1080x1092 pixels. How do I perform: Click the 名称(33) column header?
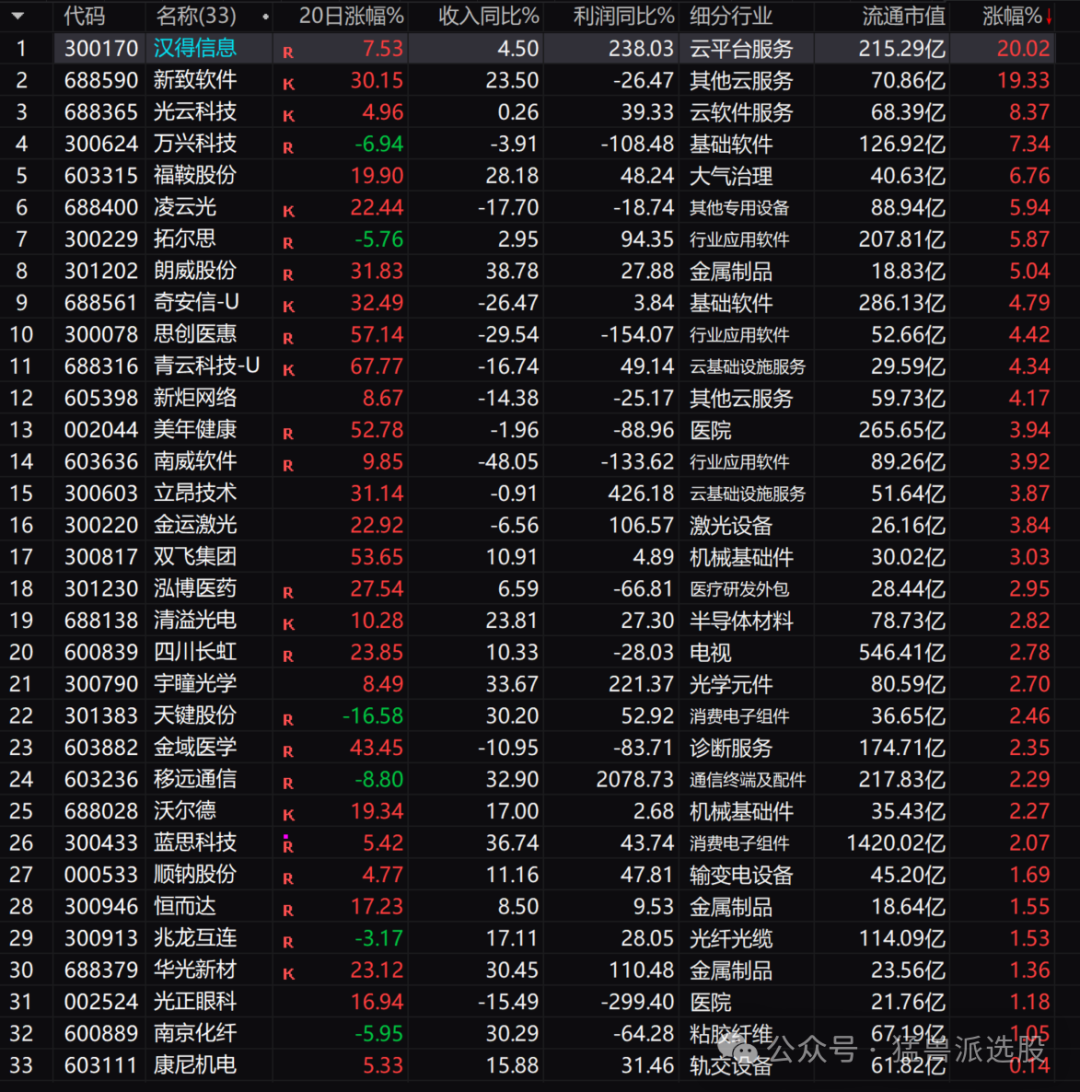196,15
